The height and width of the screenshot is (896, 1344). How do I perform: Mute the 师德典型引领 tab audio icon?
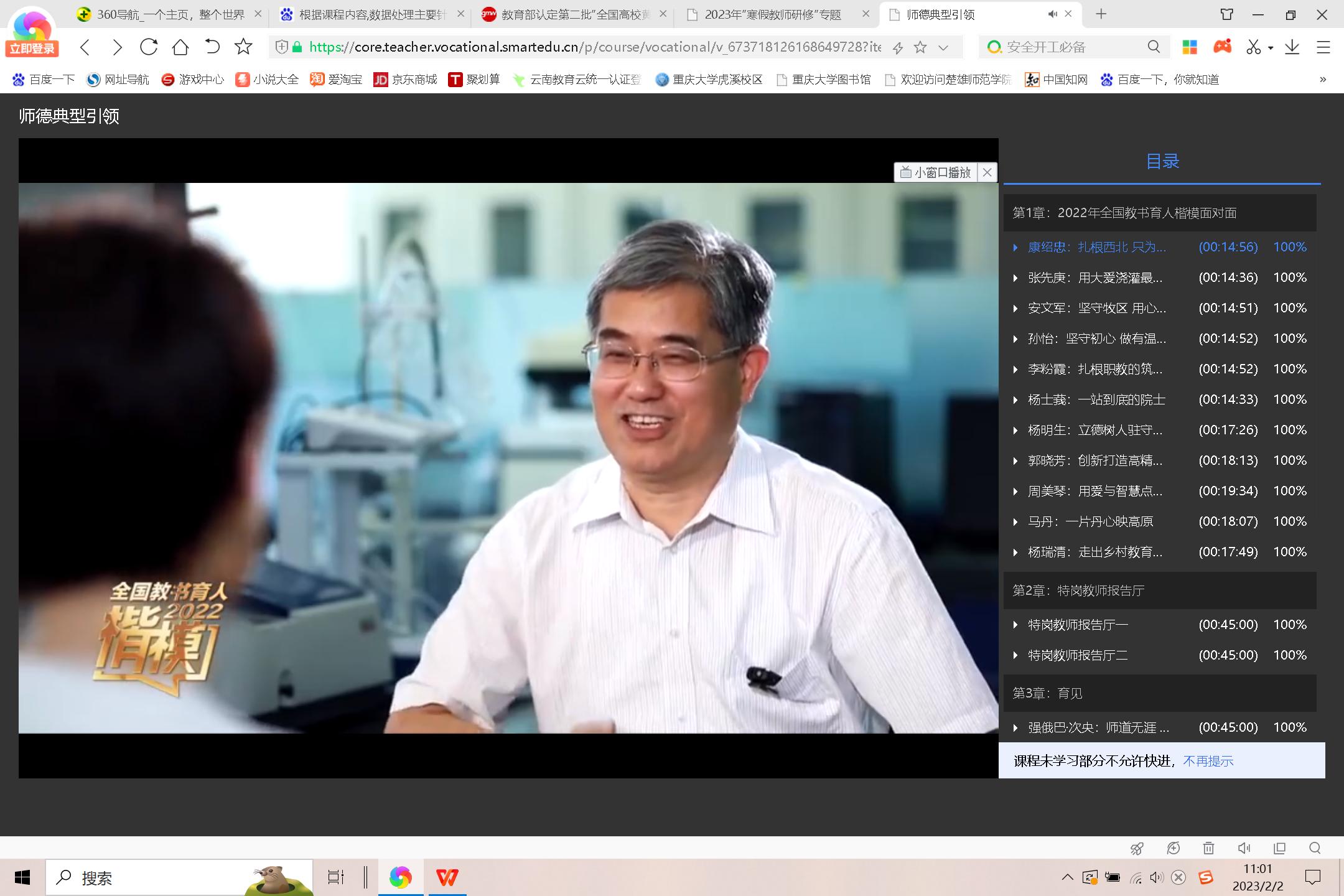[1052, 14]
